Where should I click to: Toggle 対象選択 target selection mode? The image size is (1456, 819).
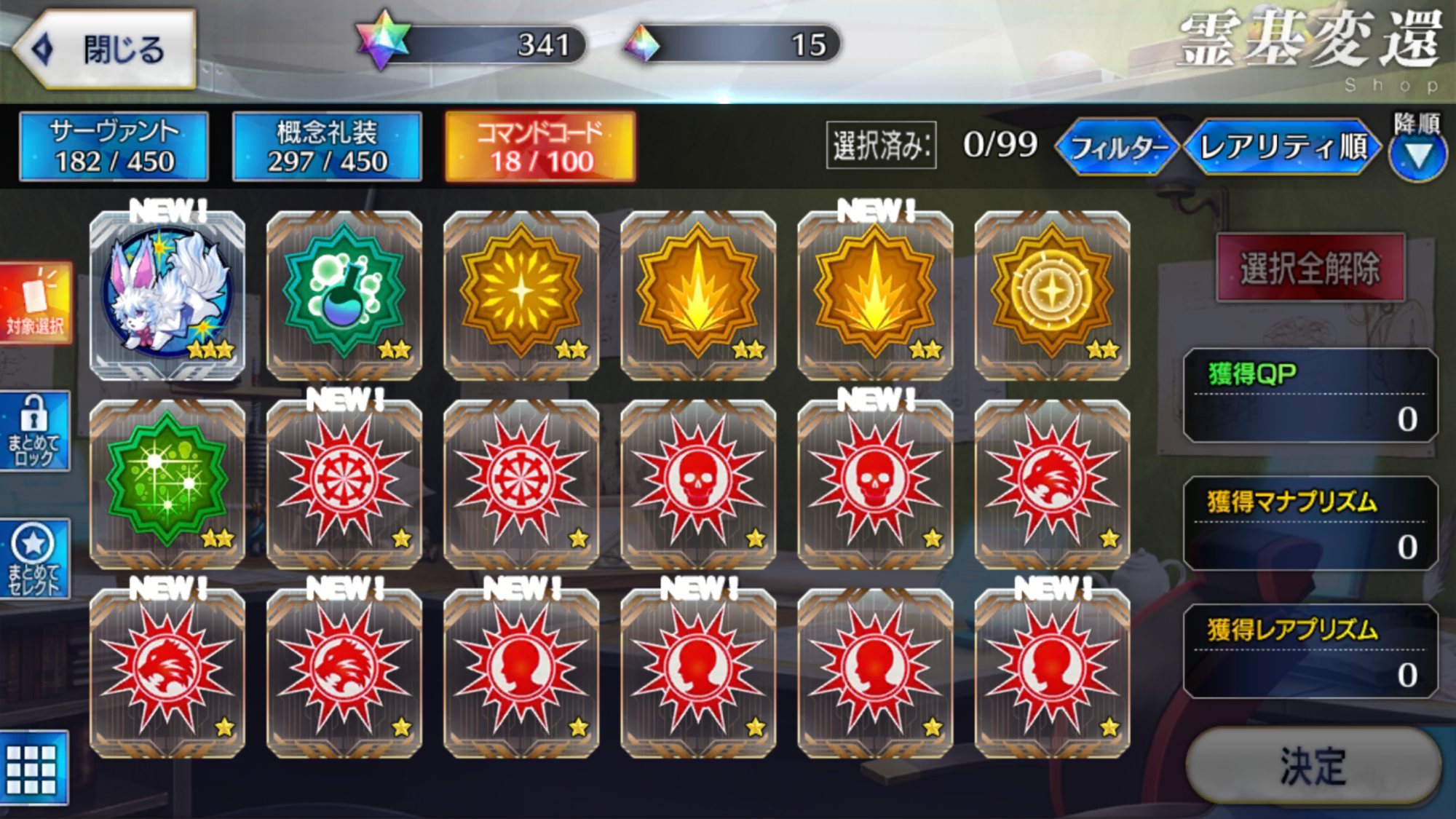36,303
